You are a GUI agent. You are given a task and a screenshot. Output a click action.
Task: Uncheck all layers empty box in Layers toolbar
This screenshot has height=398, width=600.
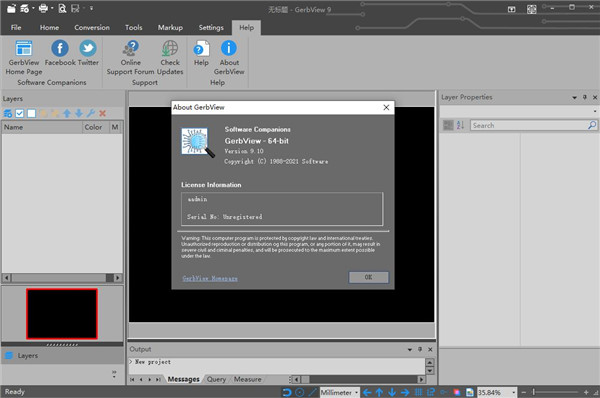click(31, 113)
